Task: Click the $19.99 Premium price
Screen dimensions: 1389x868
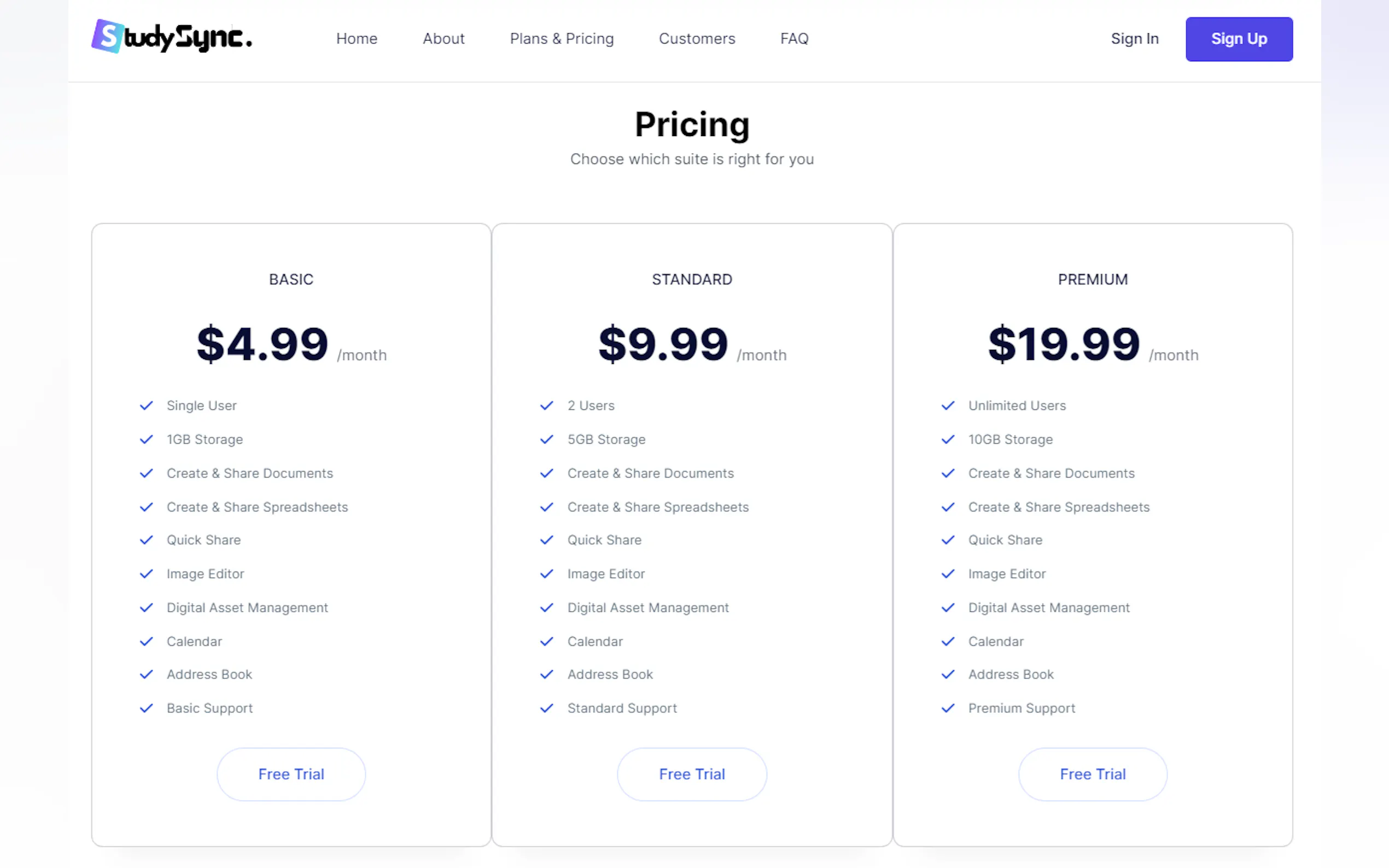Action: click(x=1064, y=344)
